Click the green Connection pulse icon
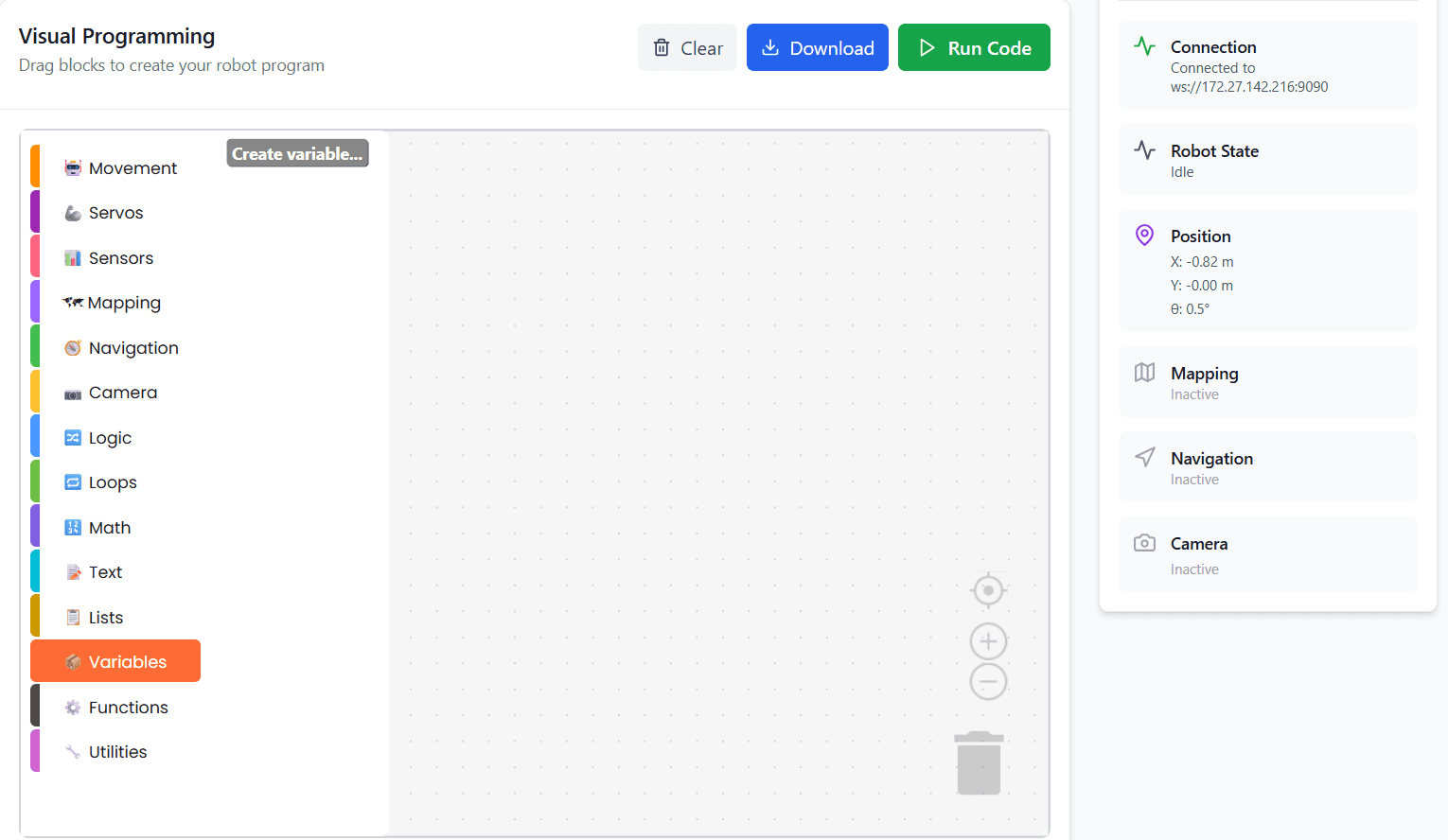The image size is (1448, 840). [1144, 46]
